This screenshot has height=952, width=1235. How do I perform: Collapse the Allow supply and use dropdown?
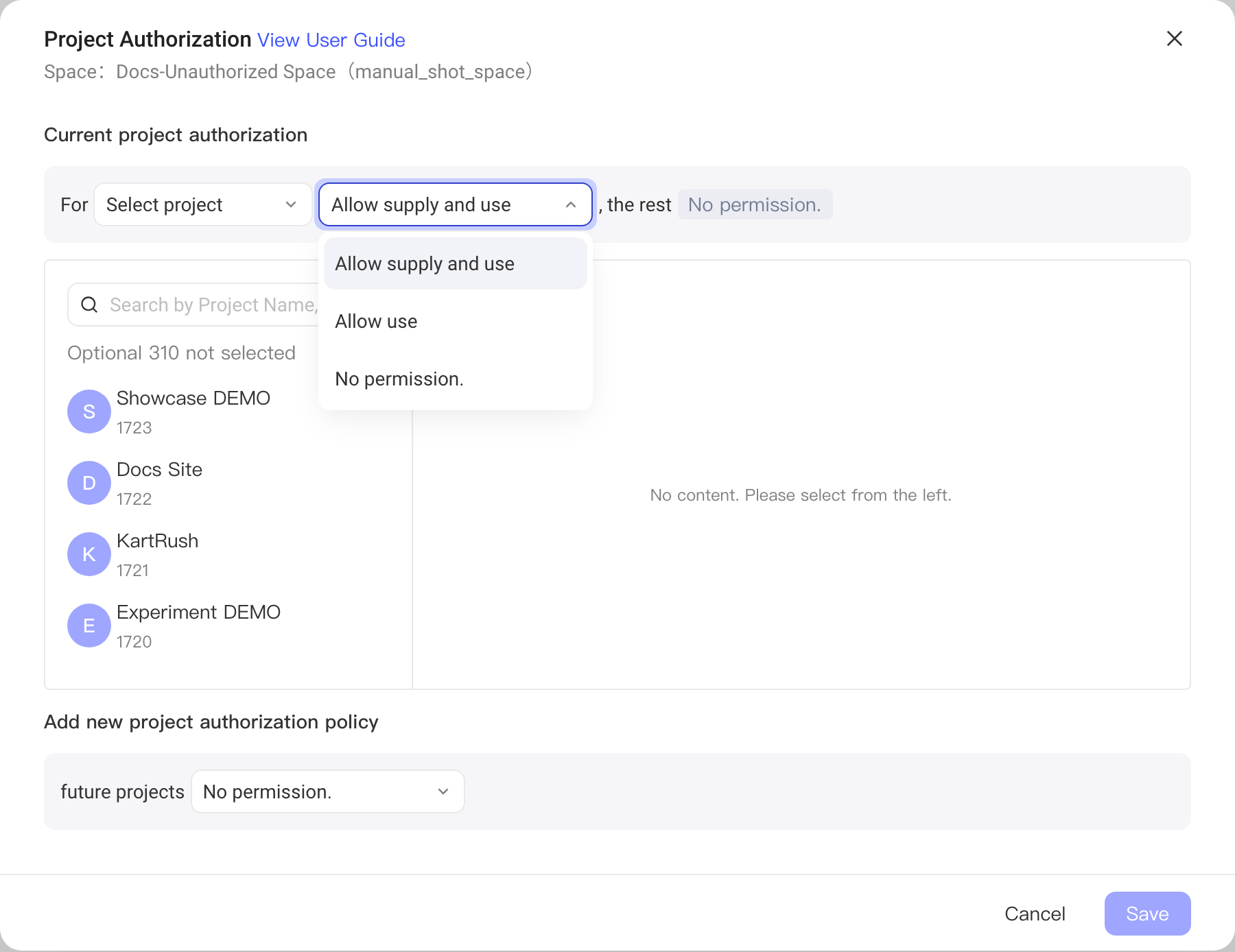(x=456, y=204)
